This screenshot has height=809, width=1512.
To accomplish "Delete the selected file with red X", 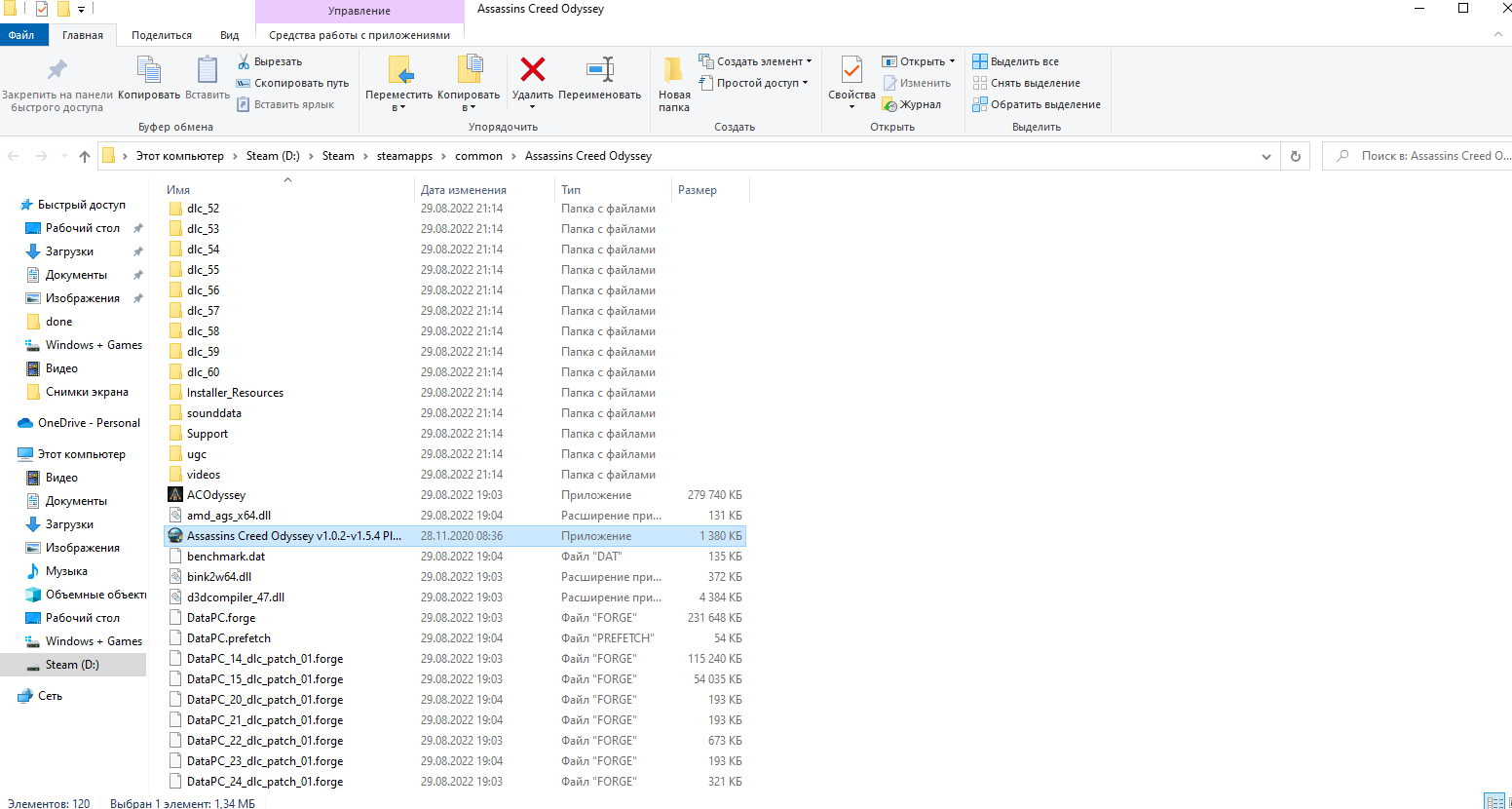I will [533, 70].
